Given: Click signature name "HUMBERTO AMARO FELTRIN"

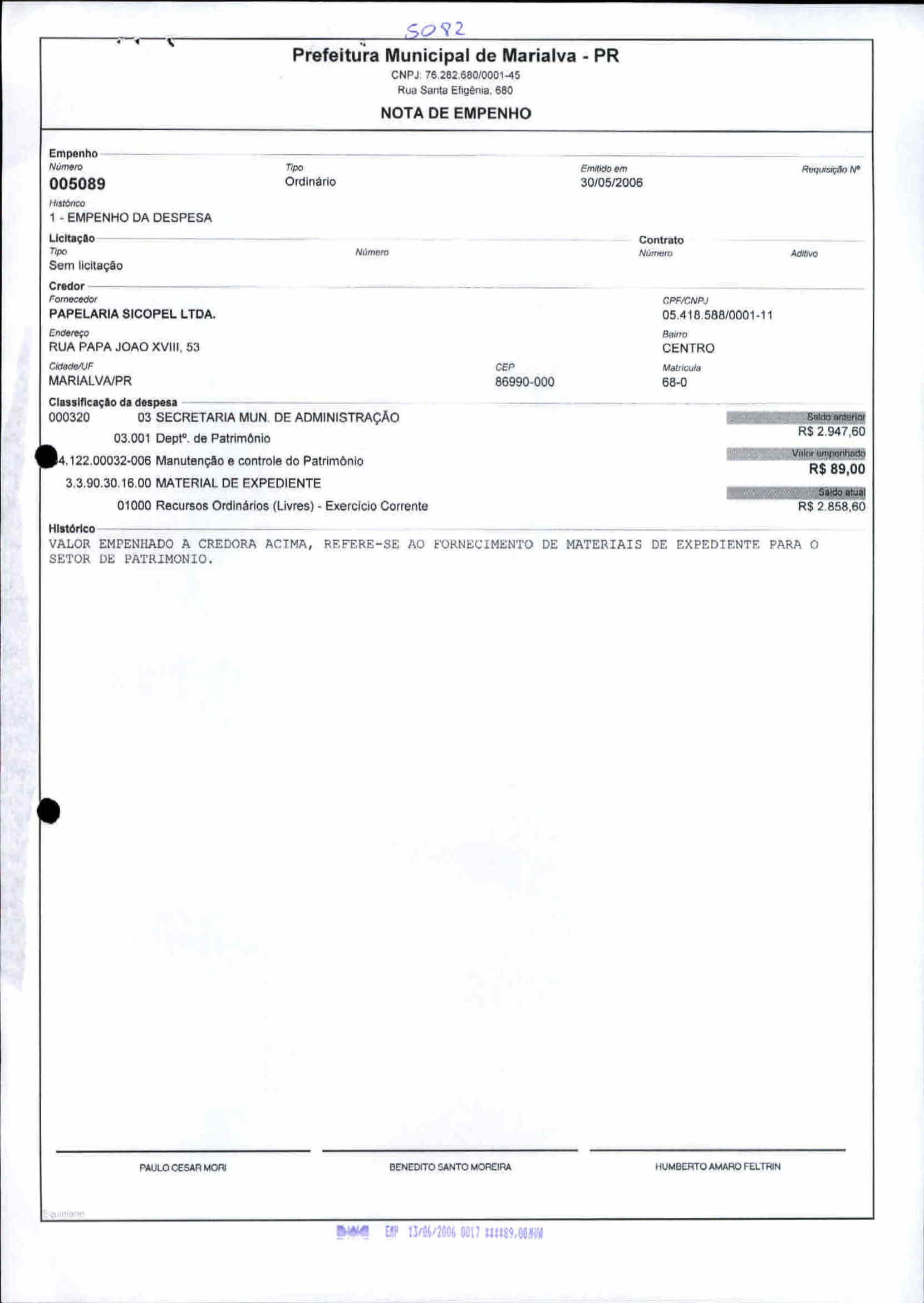Looking at the screenshot, I should click(x=717, y=1167).
